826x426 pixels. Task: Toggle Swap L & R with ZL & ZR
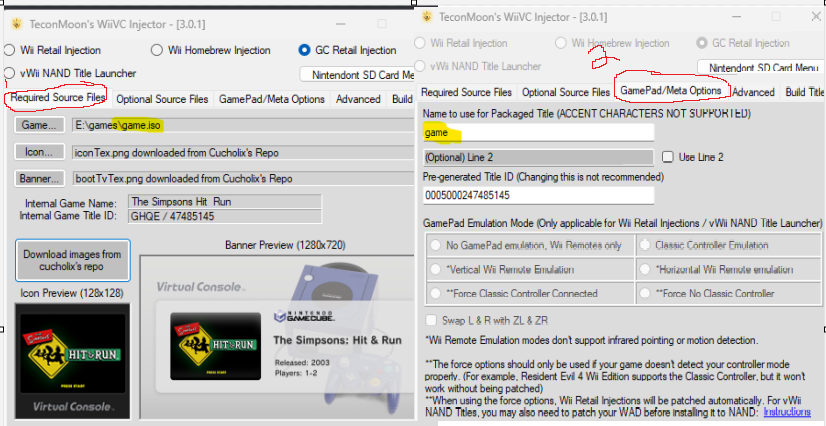point(431,320)
